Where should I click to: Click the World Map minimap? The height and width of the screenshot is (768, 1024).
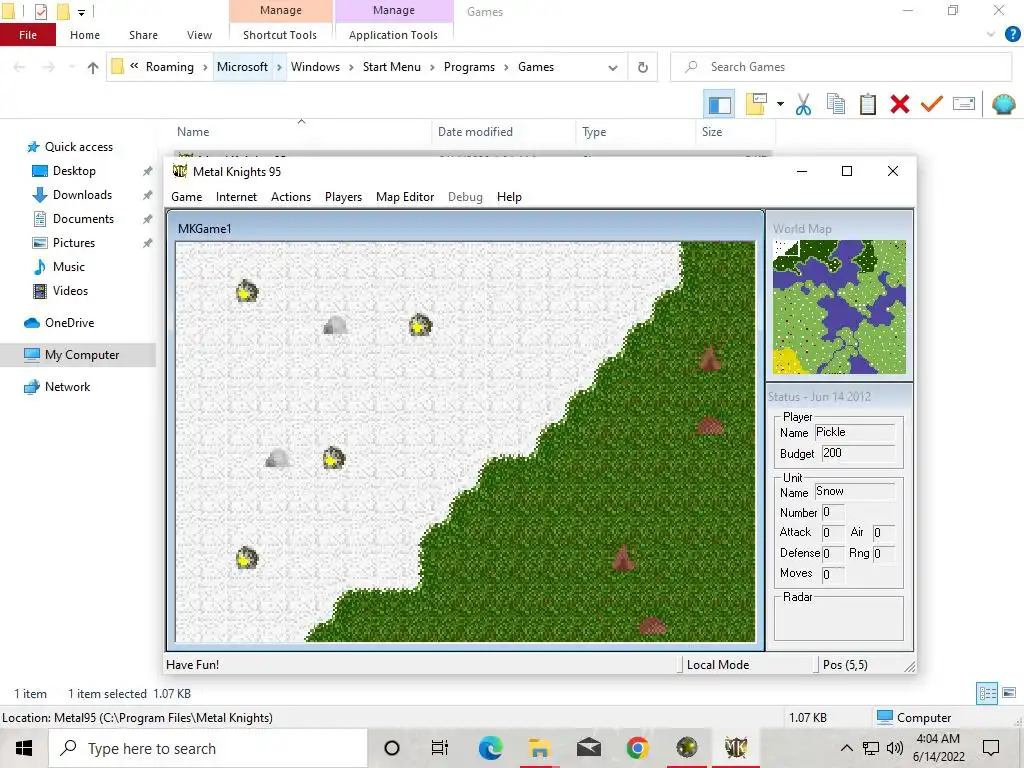coord(839,307)
